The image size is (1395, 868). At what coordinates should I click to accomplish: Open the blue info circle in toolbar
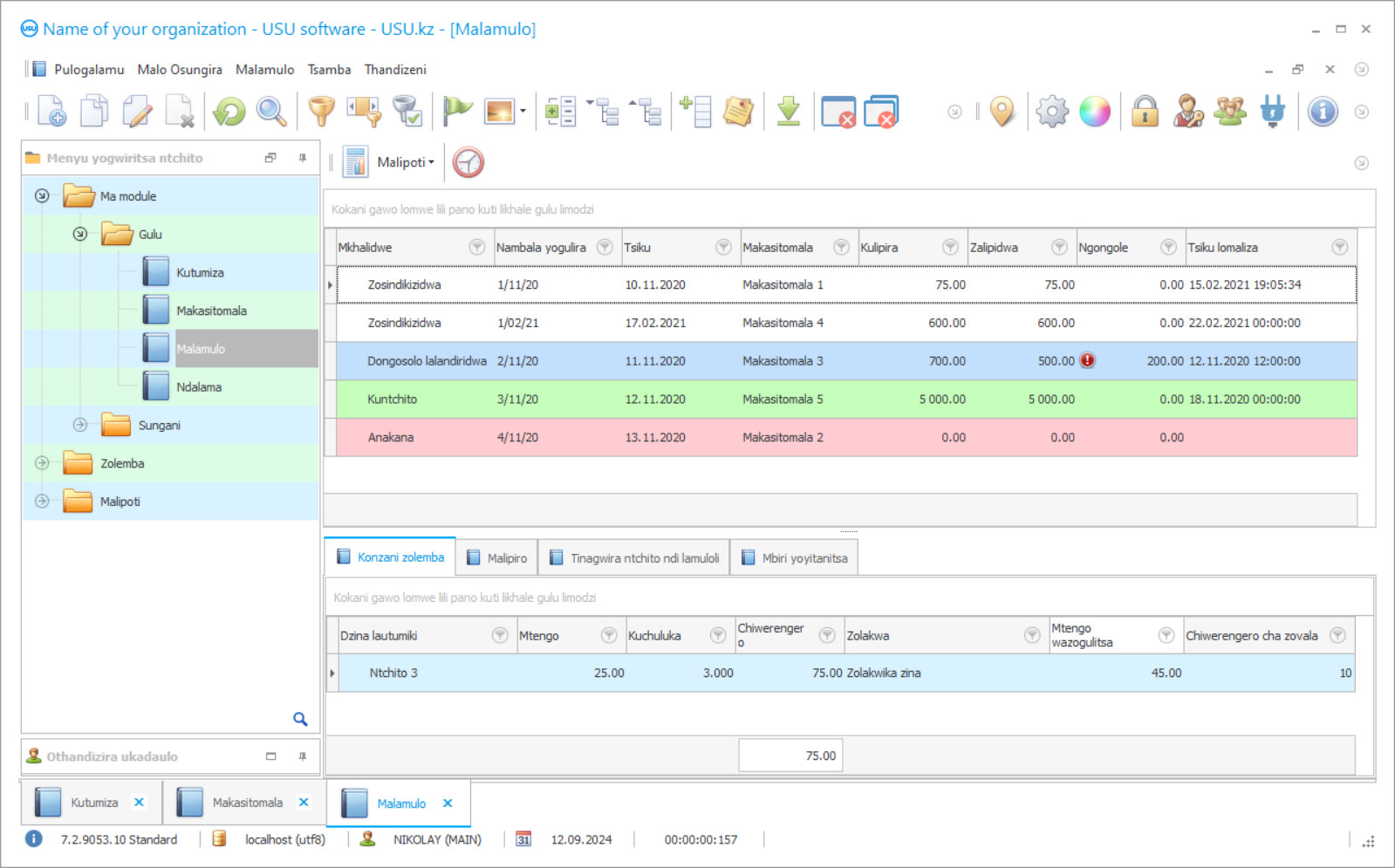pyautogui.click(x=1323, y=112)
